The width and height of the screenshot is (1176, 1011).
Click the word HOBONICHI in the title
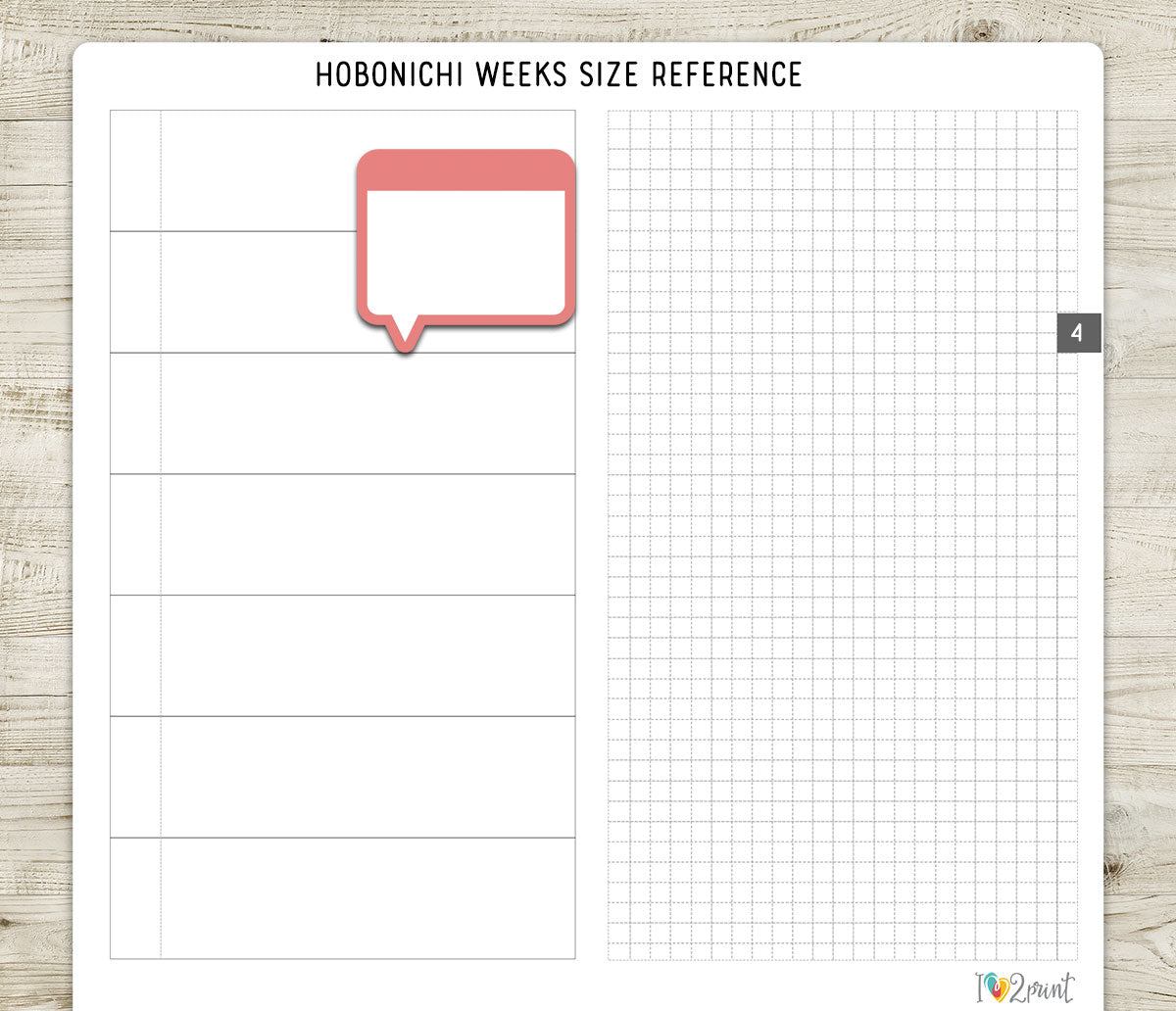pos(391,74)
